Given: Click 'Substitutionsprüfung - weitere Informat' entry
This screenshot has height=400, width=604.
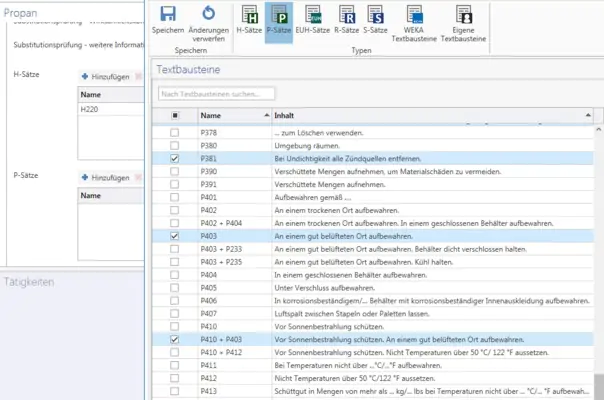Looking at the screenshot, I should [79, 45].
